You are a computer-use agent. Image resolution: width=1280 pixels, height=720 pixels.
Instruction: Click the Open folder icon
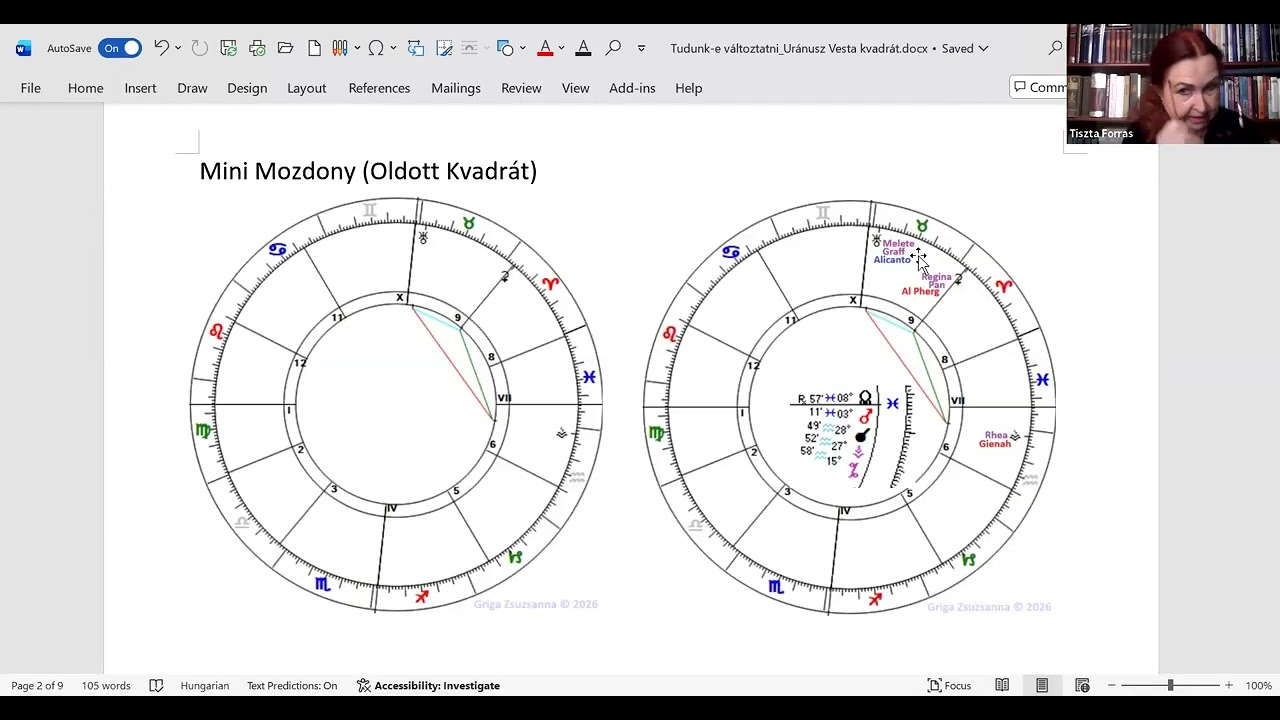tap(285, 48)
